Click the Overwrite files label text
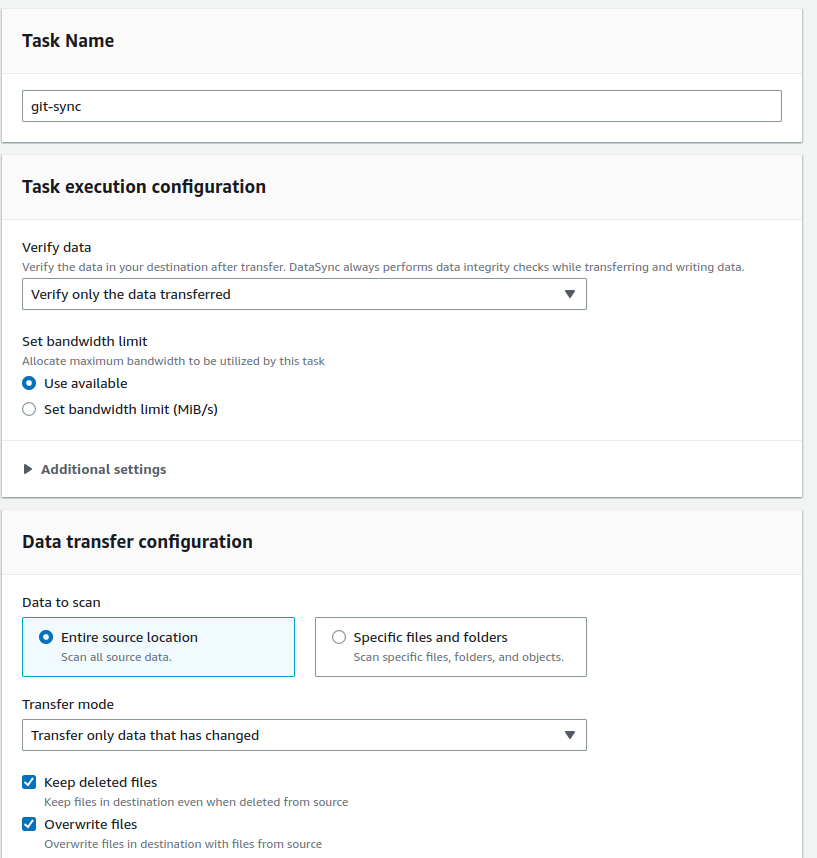The height and width of the screenshot is (858, 817). (90, 824)
